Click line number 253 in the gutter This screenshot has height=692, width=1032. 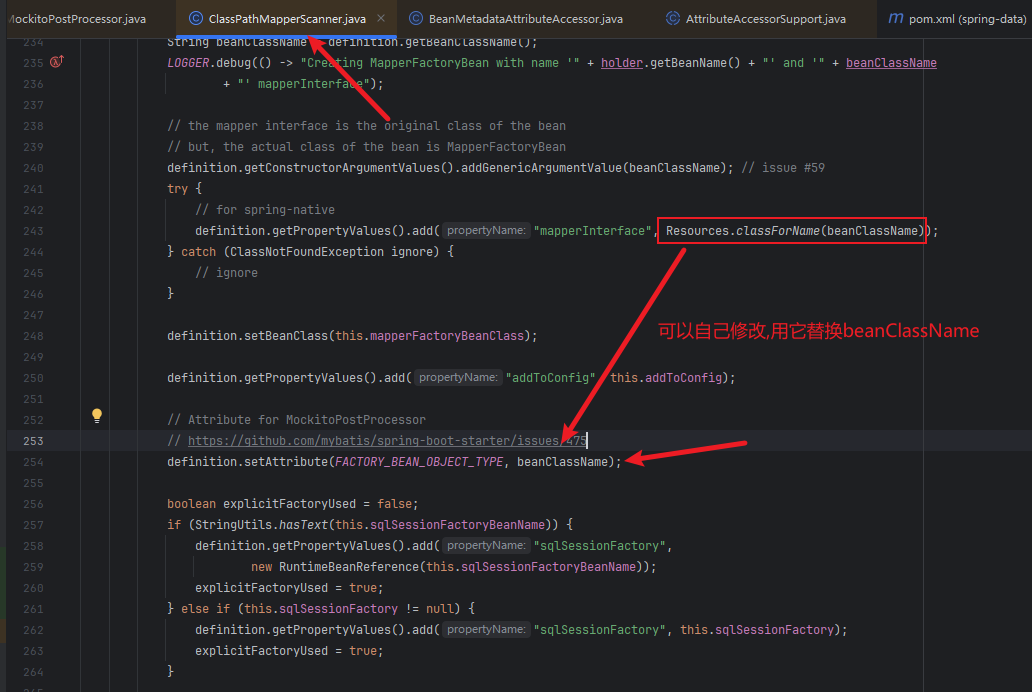pos(33,440)
